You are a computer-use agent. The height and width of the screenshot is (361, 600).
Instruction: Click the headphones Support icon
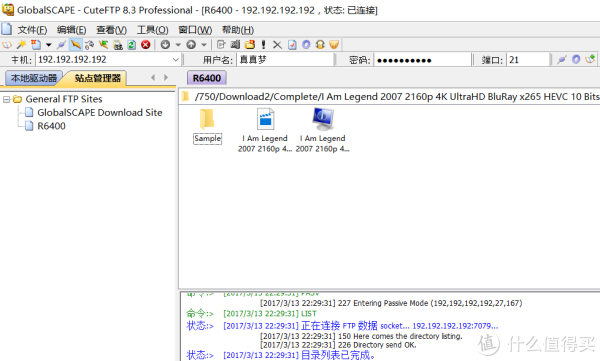[320, 45]
